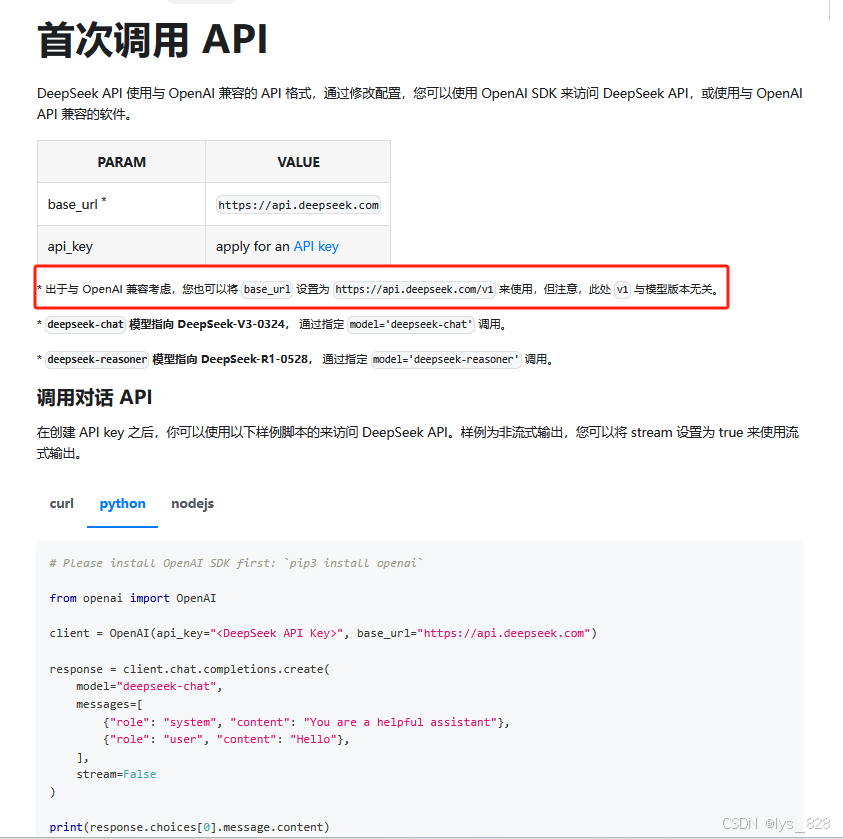Click the deepseek-chat inline code tag
This screenshot has width=843, height=839.
pos(85,325)
